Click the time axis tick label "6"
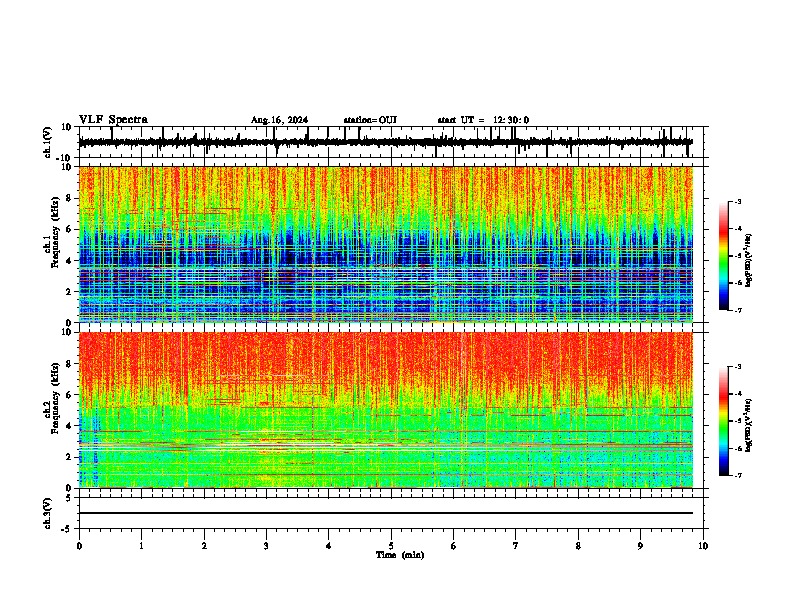The height and width of the screenshot is (612, 792). click(454, 546)
